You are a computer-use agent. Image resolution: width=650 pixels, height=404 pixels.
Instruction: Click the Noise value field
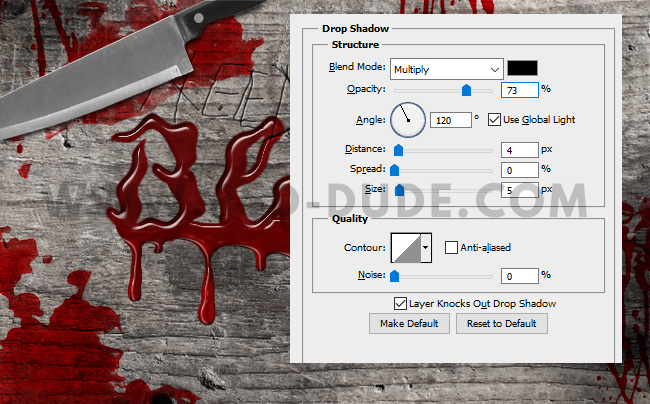click(x=520, y=276)
